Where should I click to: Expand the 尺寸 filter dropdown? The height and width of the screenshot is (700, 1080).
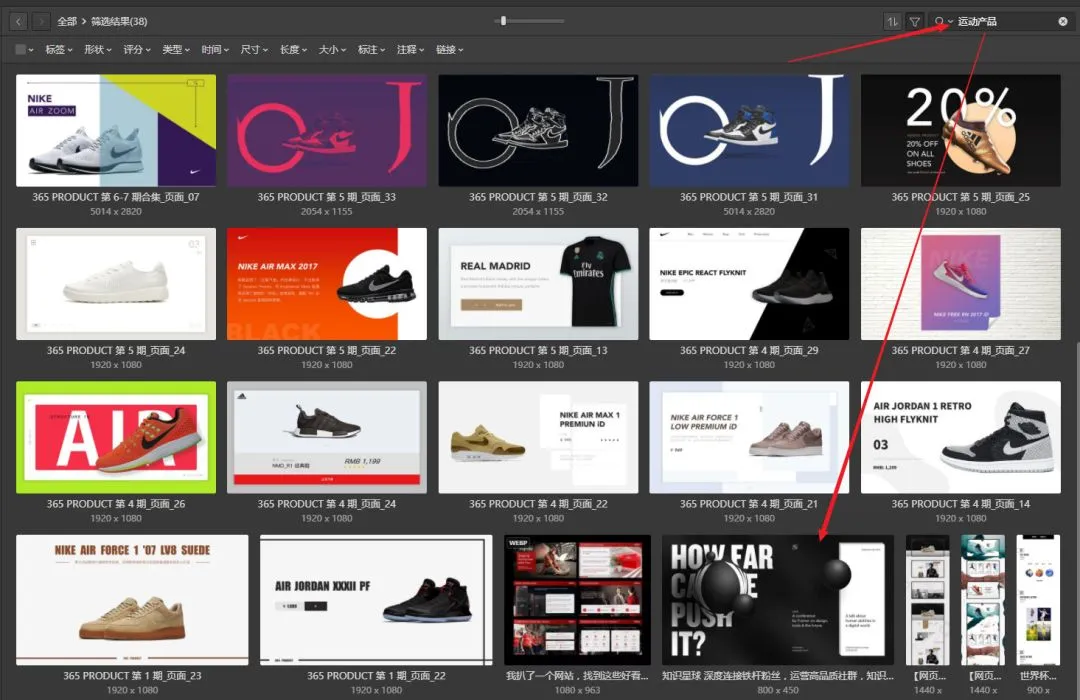pos(254,50)
